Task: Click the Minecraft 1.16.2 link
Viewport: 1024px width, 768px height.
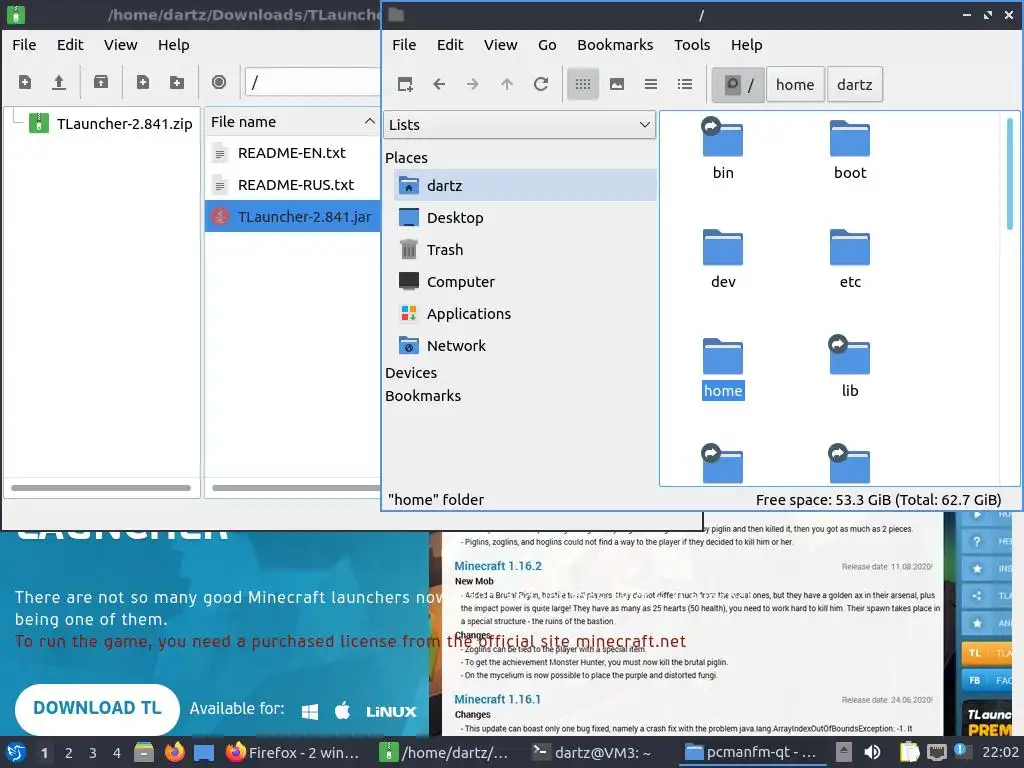Action: (x=498, y=566)
